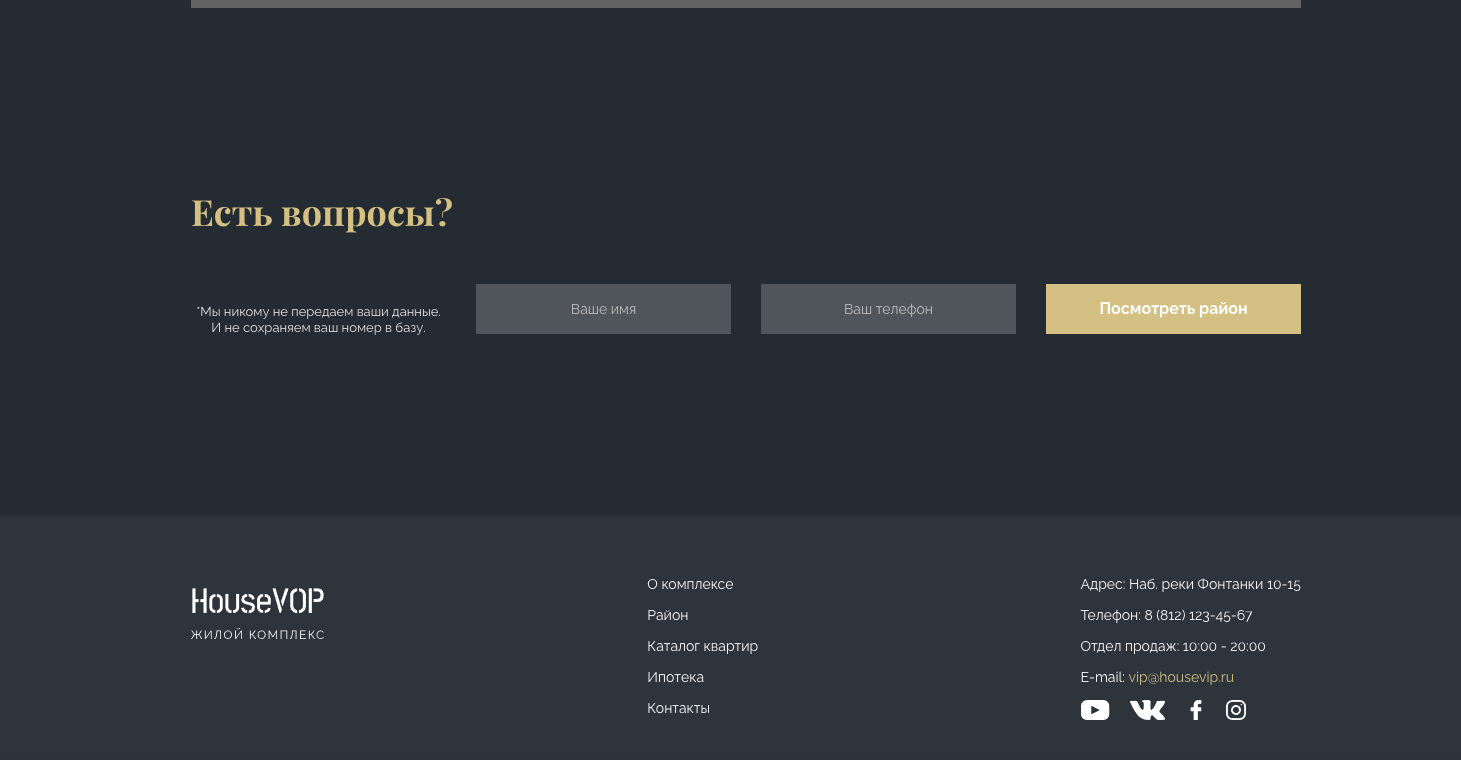This screenshot has width=1461, height=760.
Task: Open Каталог квартир in footer menu
Action: click(x=702, y=646)
